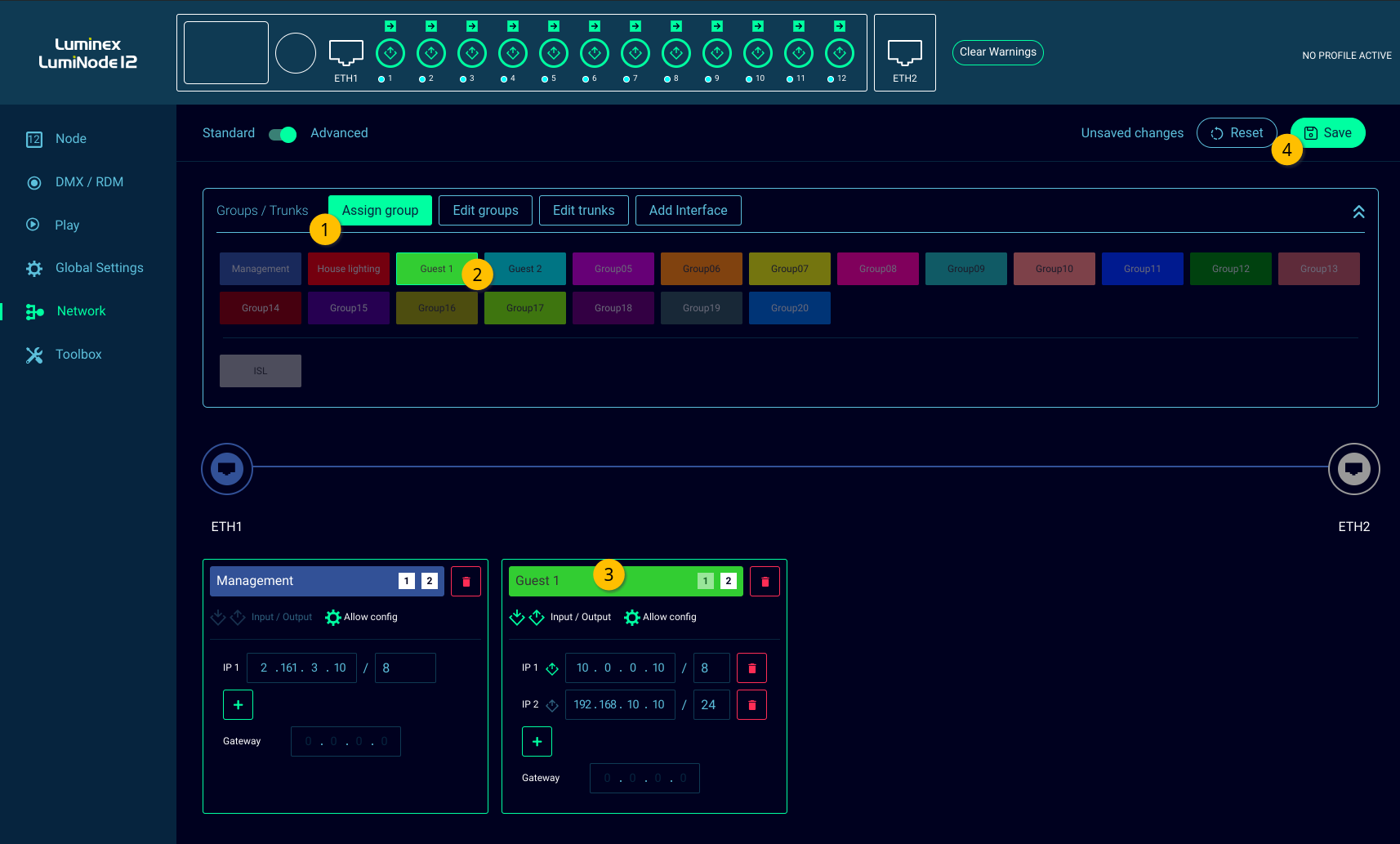
Task: Switch to the Edit trunks tab
Action: click(583, 211)
